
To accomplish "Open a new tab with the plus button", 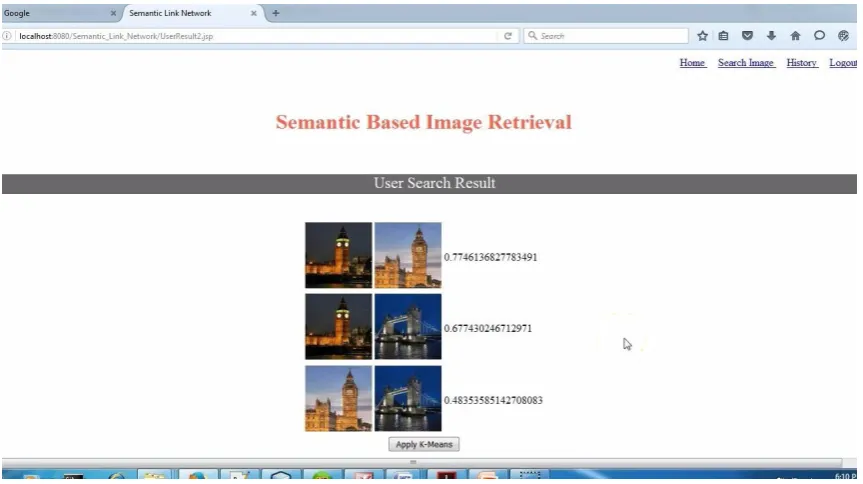I will pyautogui.click(x=276, y=13).
